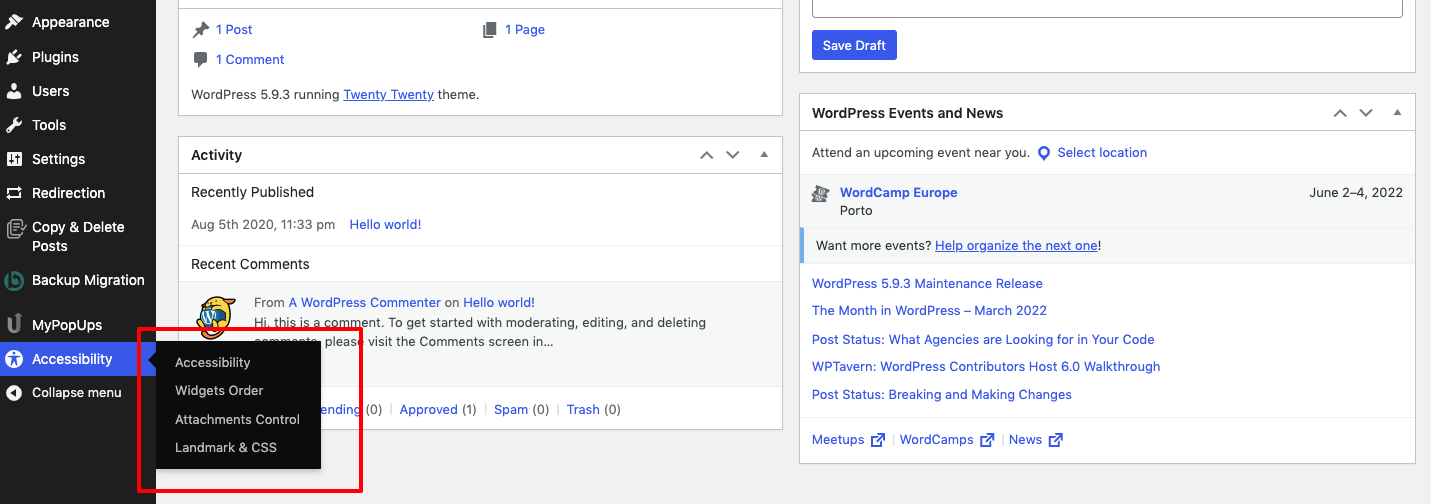Viewport: 1431px width, 504px height.
Task: Click the pushpin icon beside 1 Post
Action: [x=201, y=30]
